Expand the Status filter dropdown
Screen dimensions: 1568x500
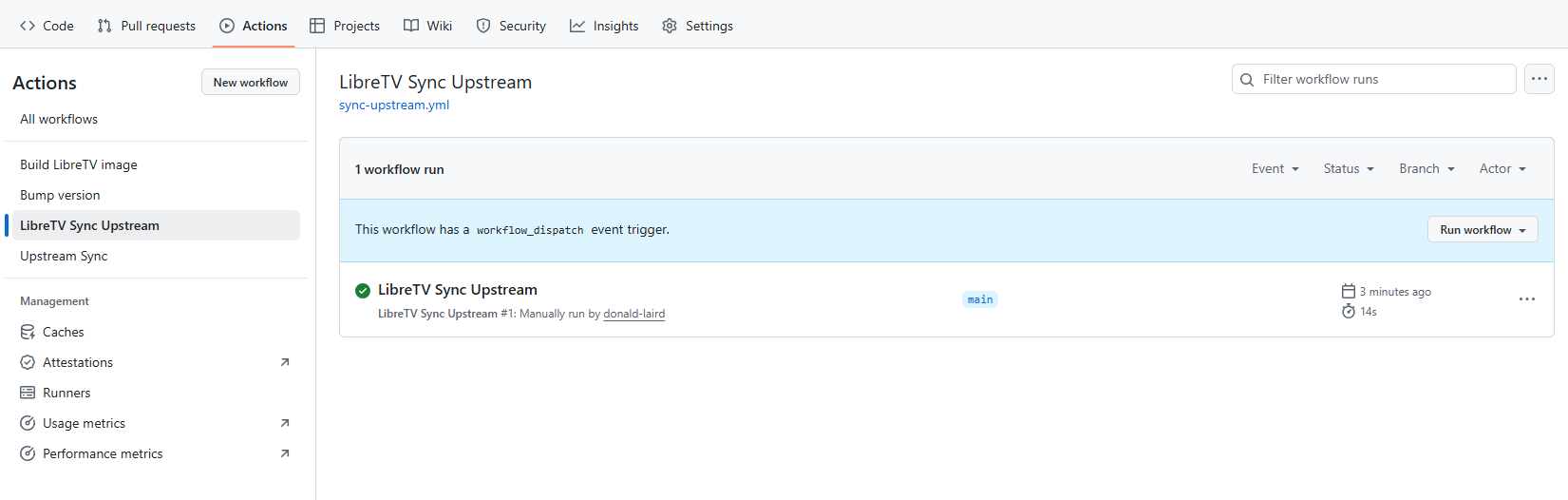(x=1349, y=169)
